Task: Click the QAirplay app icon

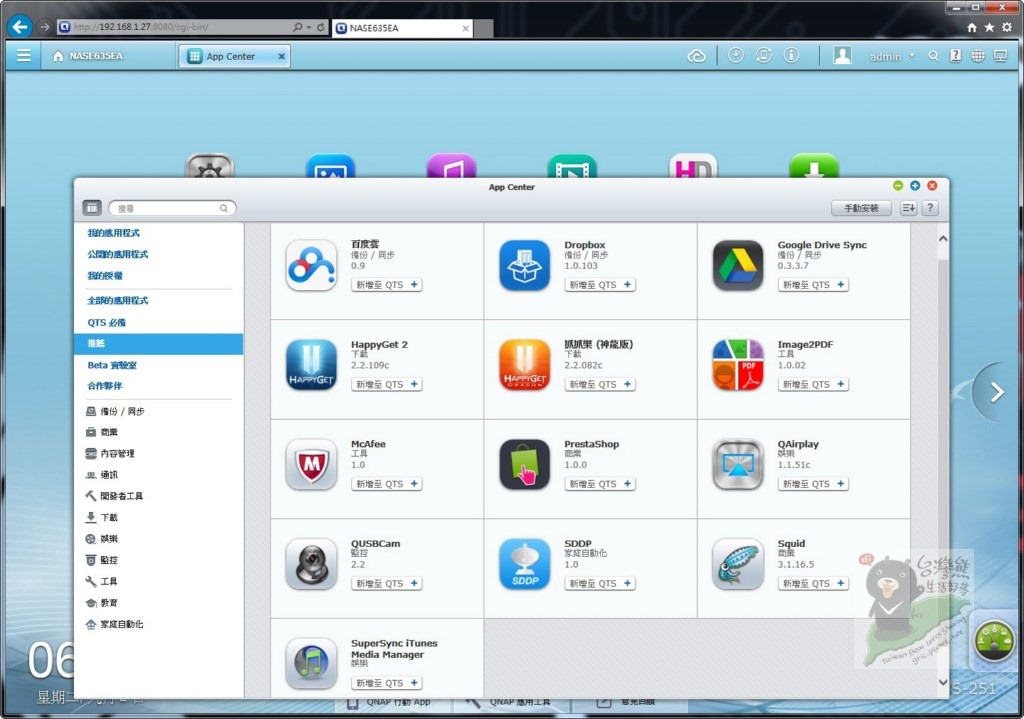Action: point(738,464)
